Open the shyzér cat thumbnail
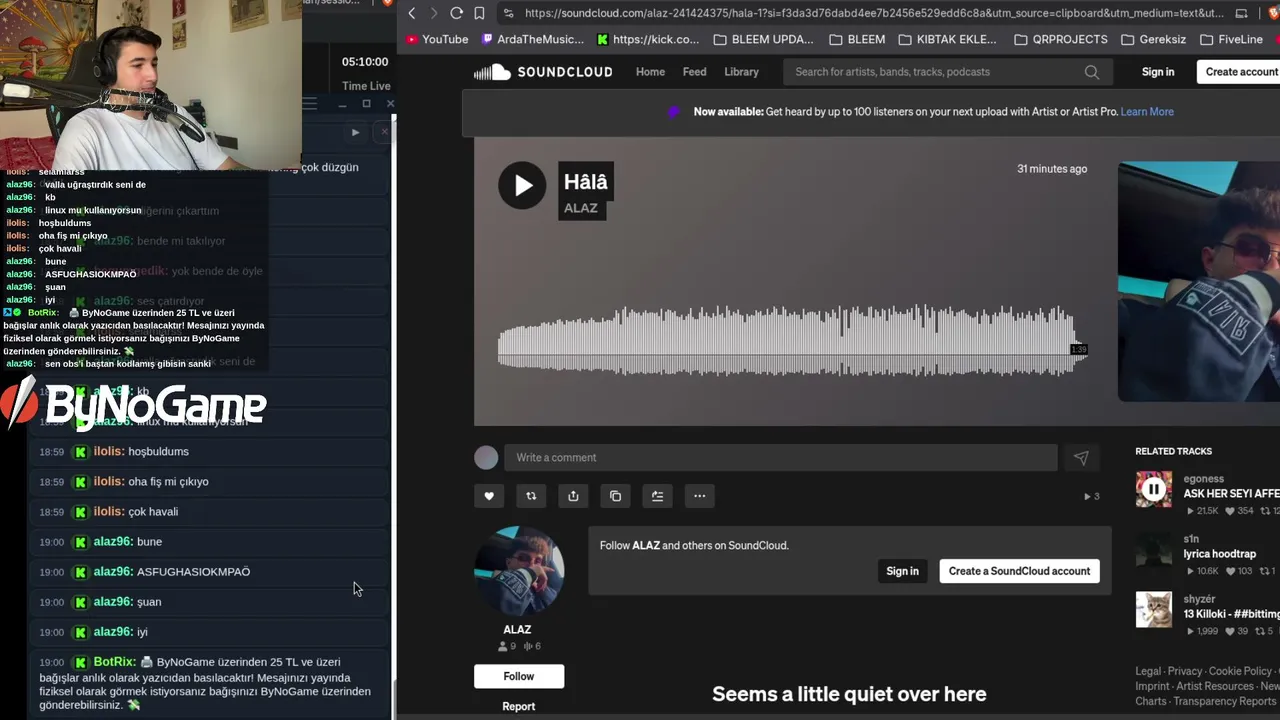This screenshot has height=720, width=1280. tap(1153, 609)
